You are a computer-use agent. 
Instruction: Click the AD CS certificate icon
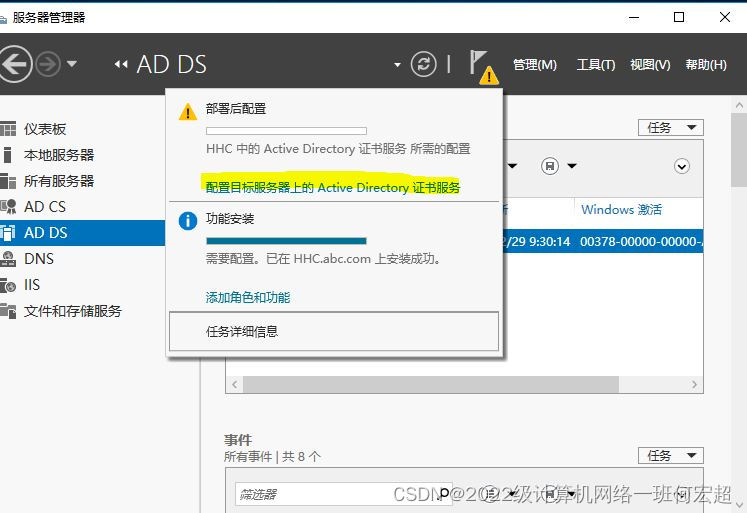(x=8, y=207)
